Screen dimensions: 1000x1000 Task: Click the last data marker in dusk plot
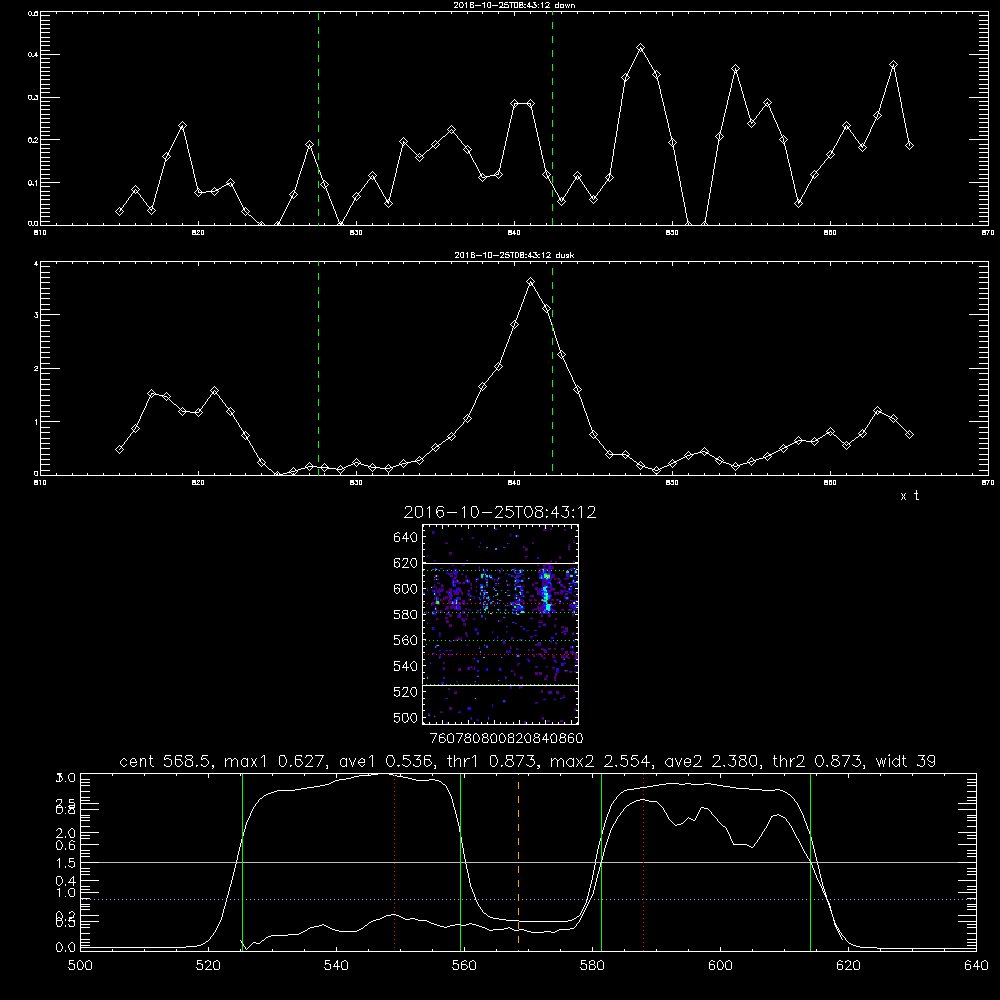click(909, 434)
